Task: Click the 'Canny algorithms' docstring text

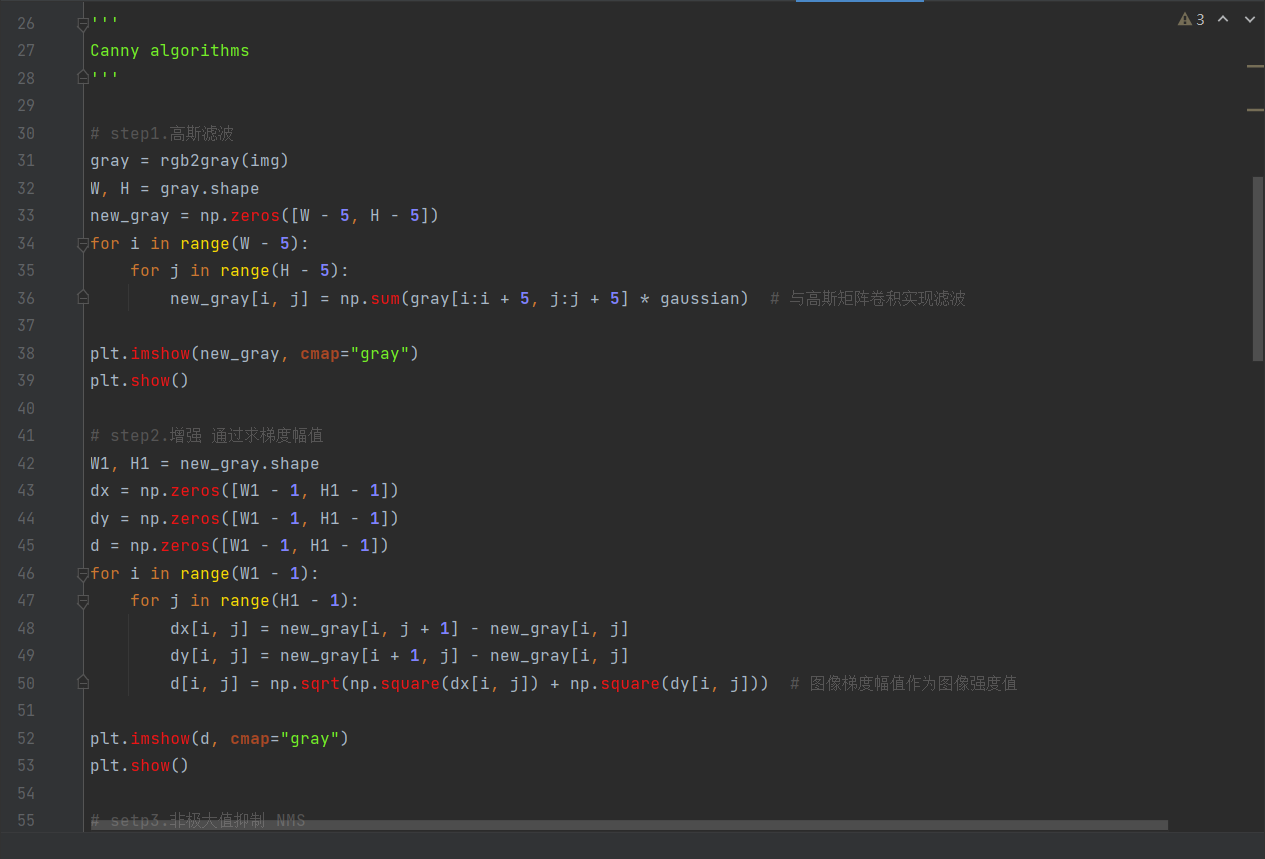Action: coord(170,50)
